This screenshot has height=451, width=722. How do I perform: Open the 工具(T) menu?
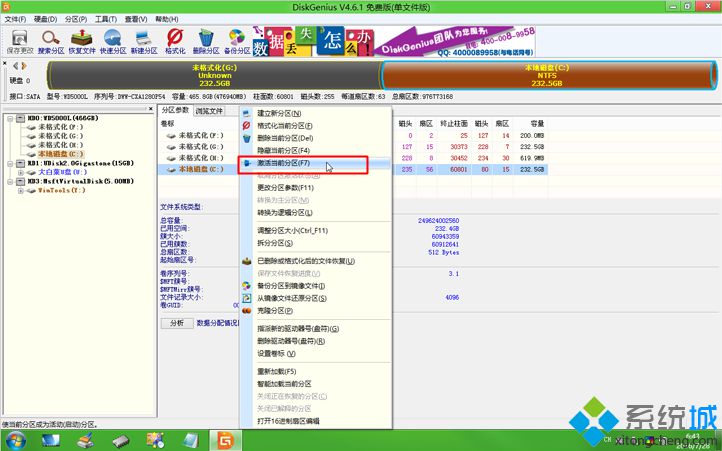point(106,19)
